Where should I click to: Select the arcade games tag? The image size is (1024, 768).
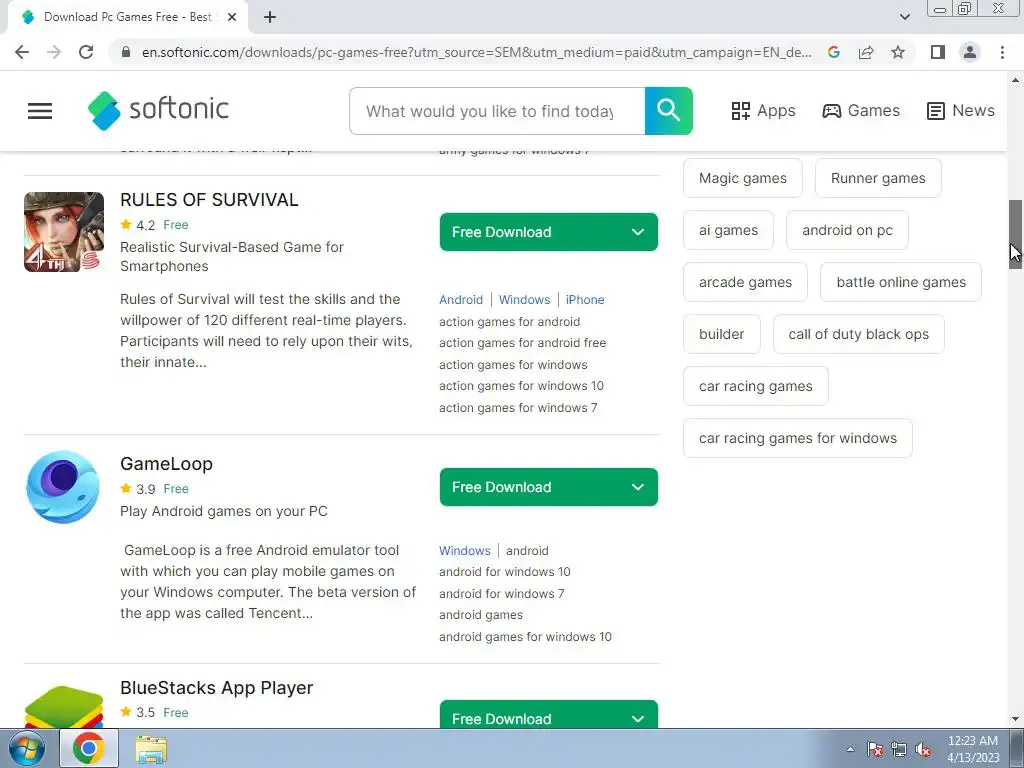[x=745, y=282]
